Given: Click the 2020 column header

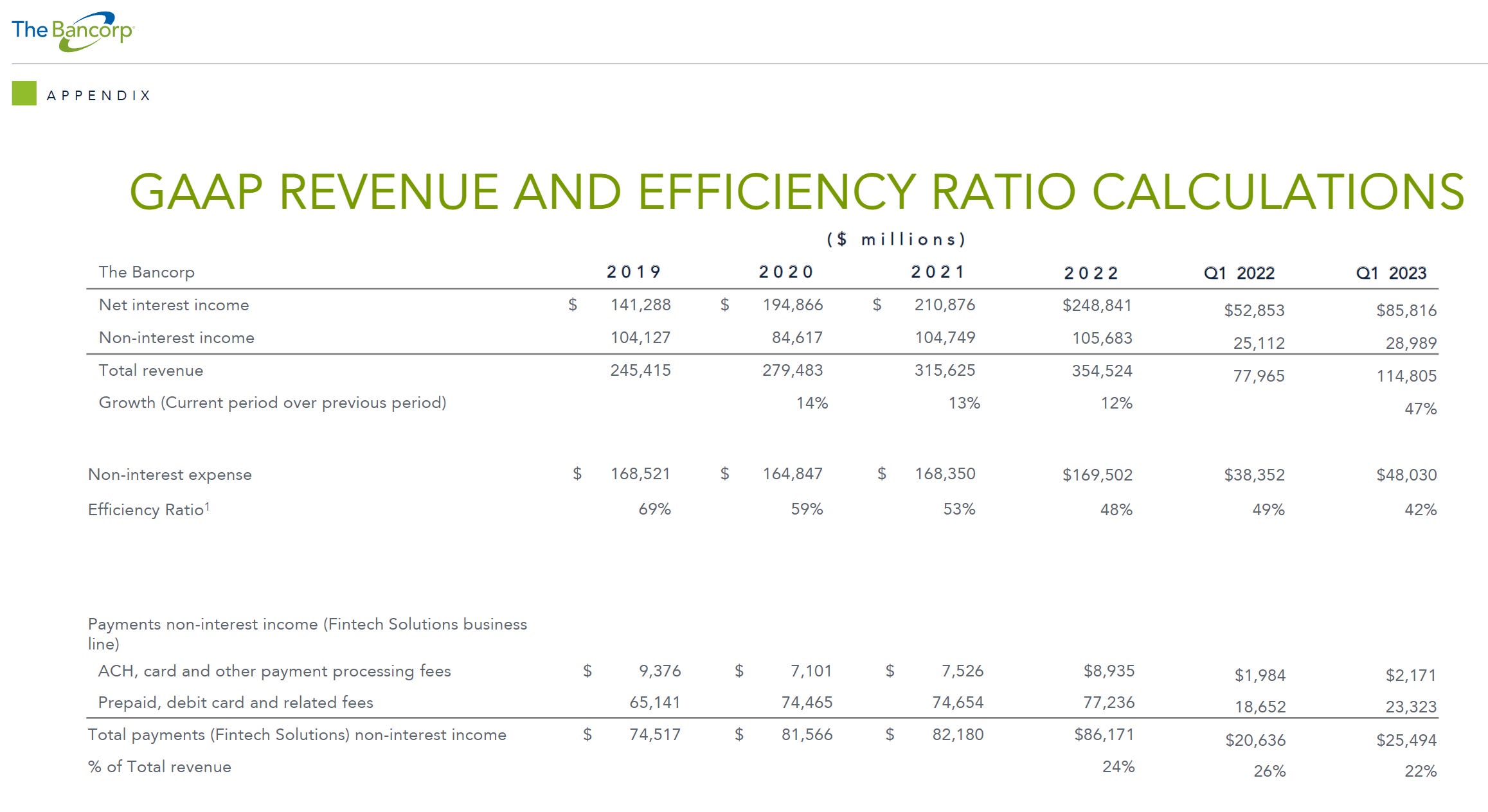Looking at the screenshot, I should click(x=786, y=272).
